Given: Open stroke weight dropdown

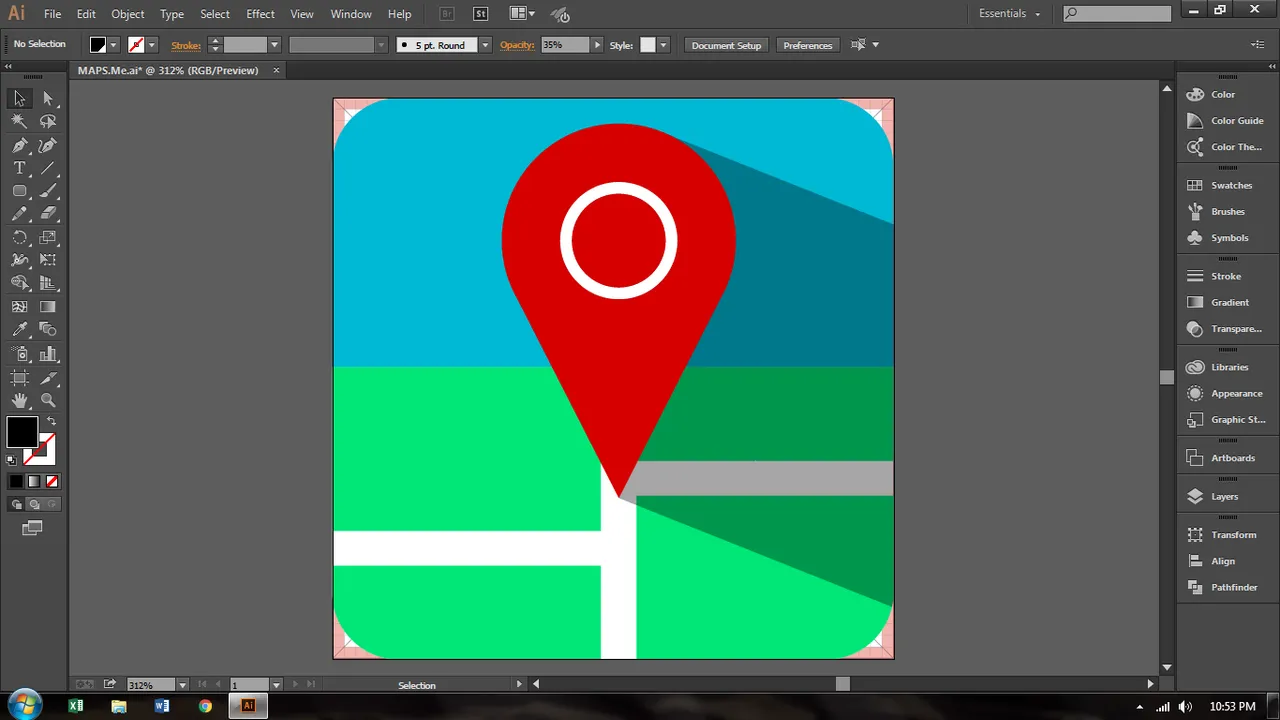Looking at the screenshot, I should click(274, 45).
